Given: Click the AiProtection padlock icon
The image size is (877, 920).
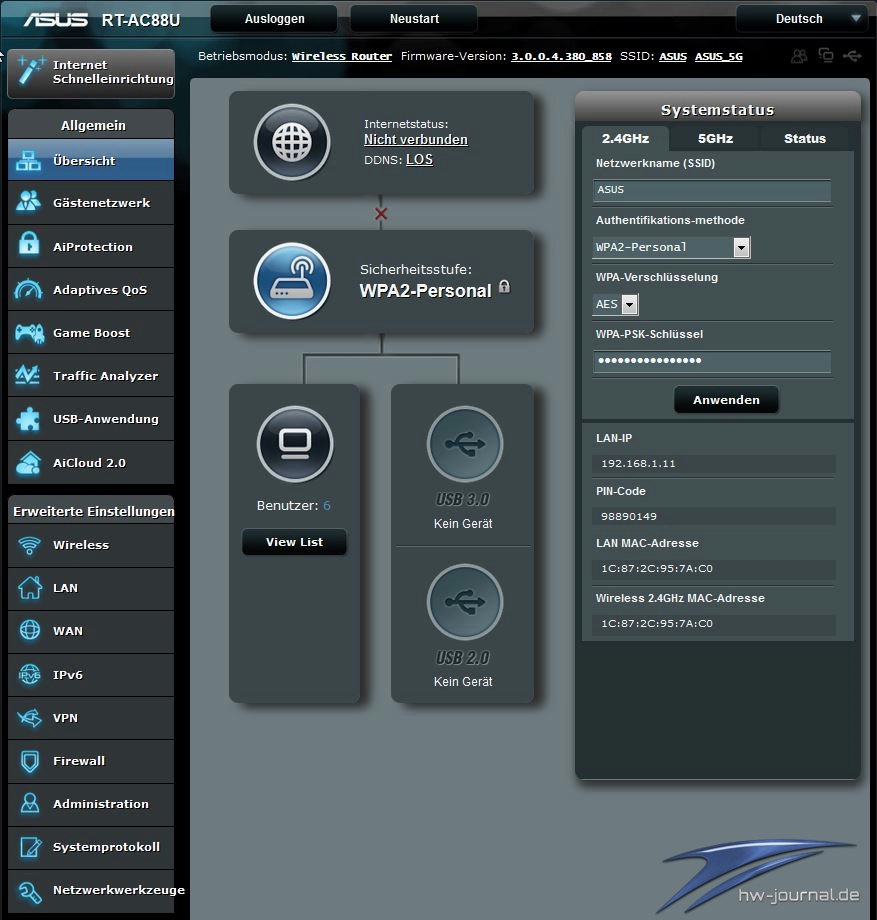Looking at the screenshot, I should (x=29, y=243).
